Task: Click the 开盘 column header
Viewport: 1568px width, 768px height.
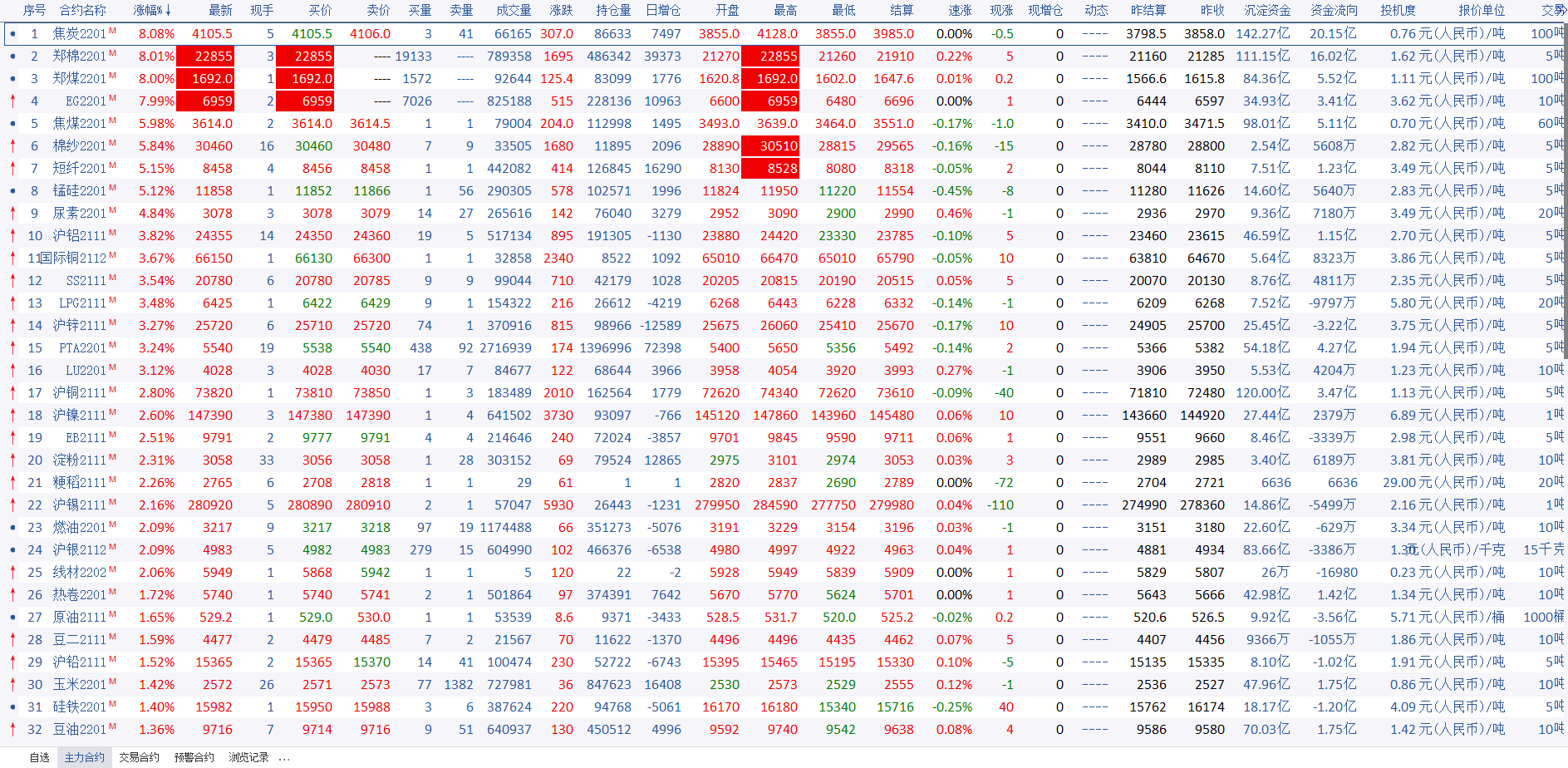Action: coord(727,10)
